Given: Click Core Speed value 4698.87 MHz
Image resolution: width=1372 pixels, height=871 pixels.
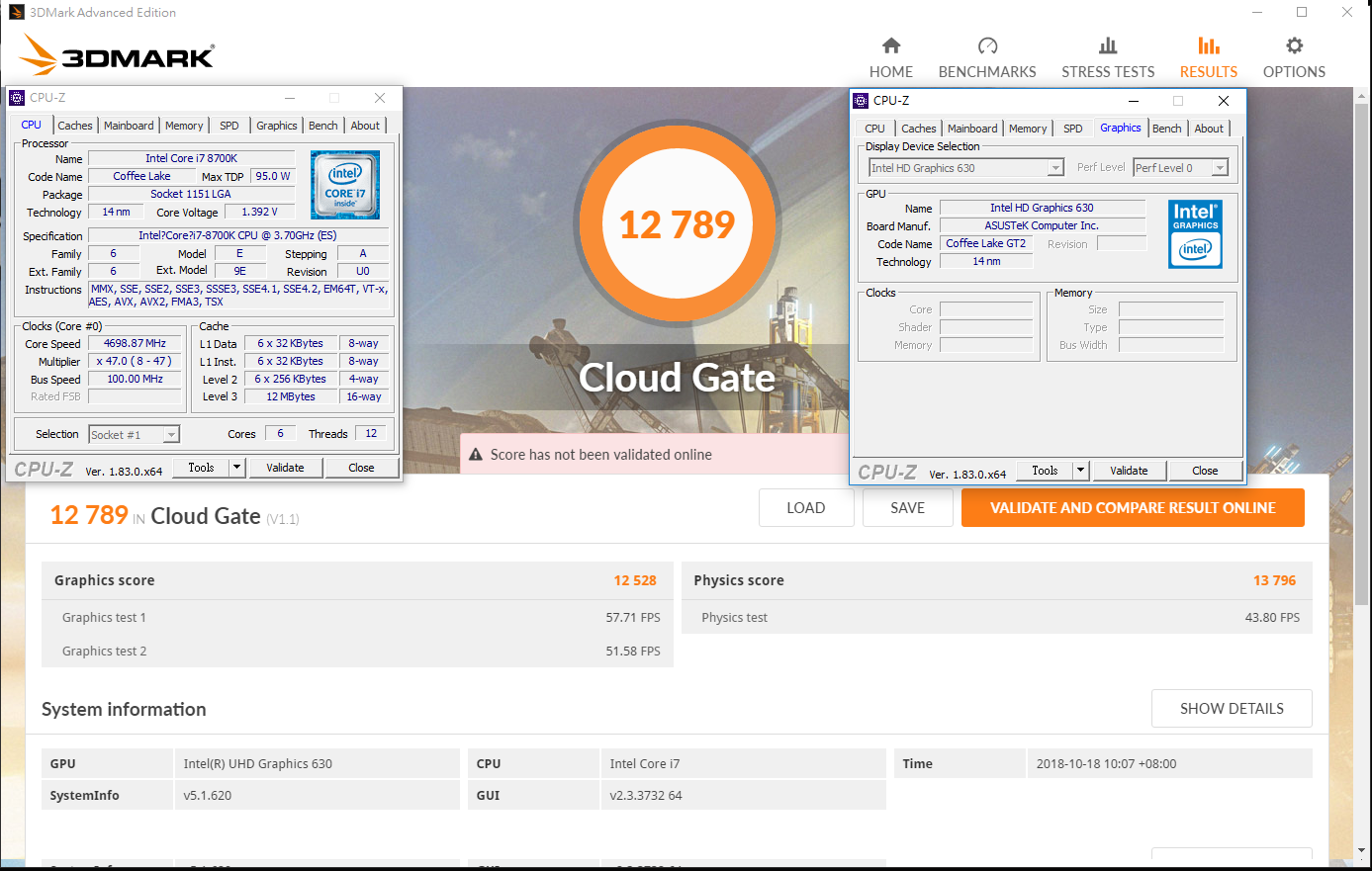Looking at the screenshot, I should coord(136,343).
